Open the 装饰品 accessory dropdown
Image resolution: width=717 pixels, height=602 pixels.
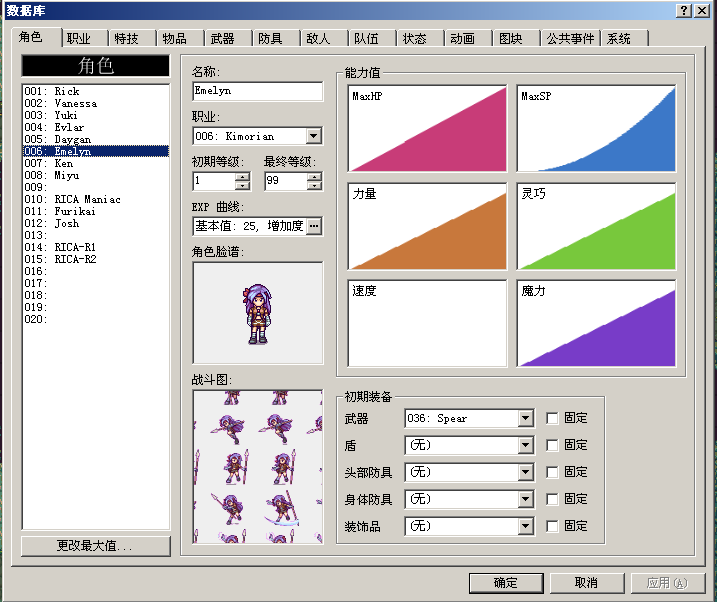coord(525,526)
